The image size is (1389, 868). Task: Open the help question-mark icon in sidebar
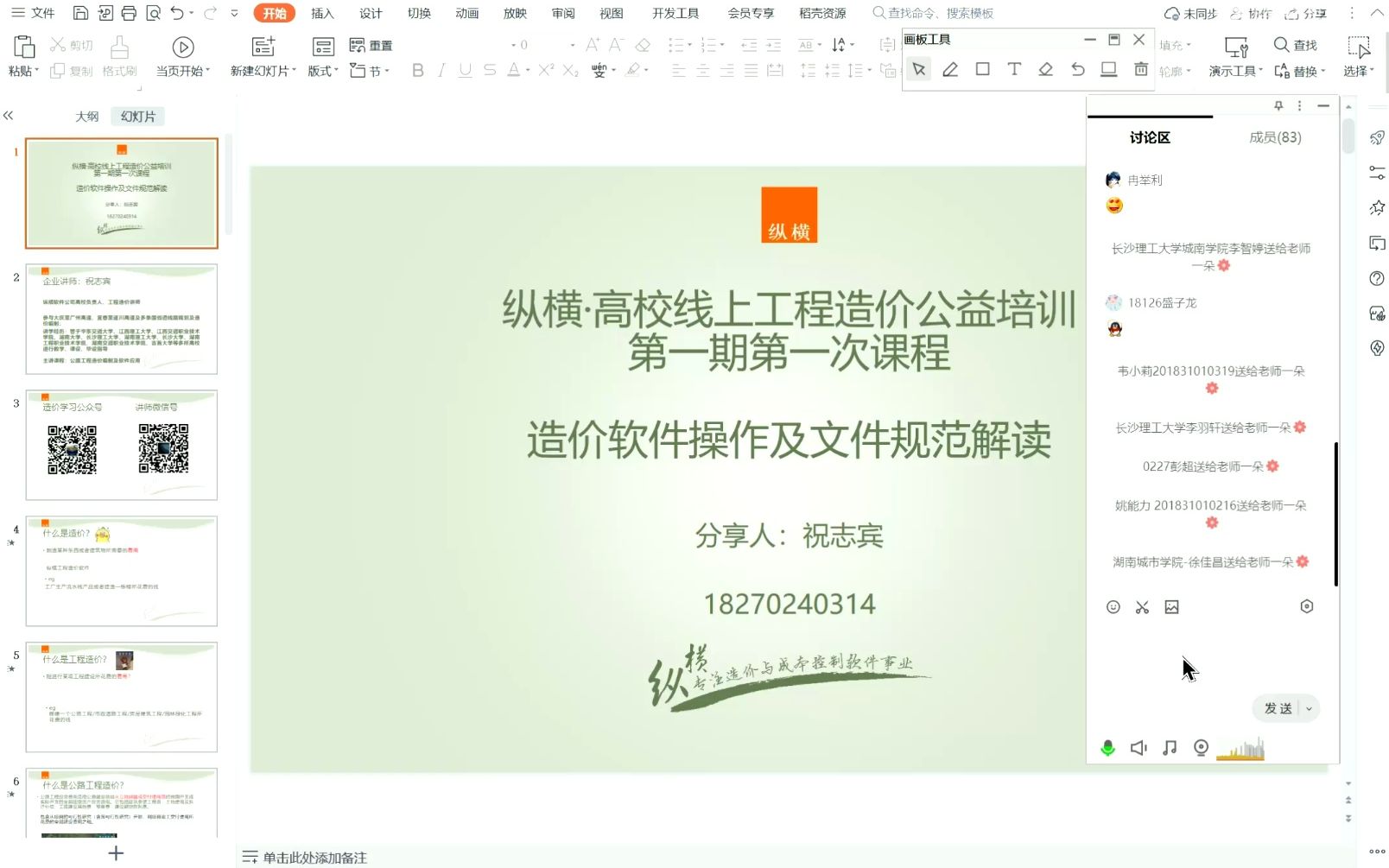point(1377,278)
